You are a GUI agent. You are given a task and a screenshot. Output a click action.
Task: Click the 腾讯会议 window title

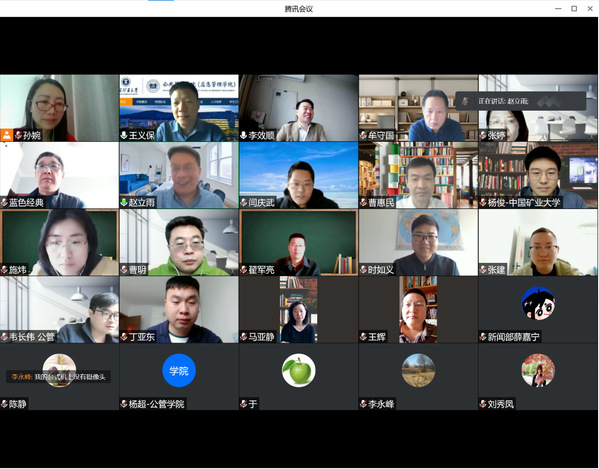pos(299,9)
